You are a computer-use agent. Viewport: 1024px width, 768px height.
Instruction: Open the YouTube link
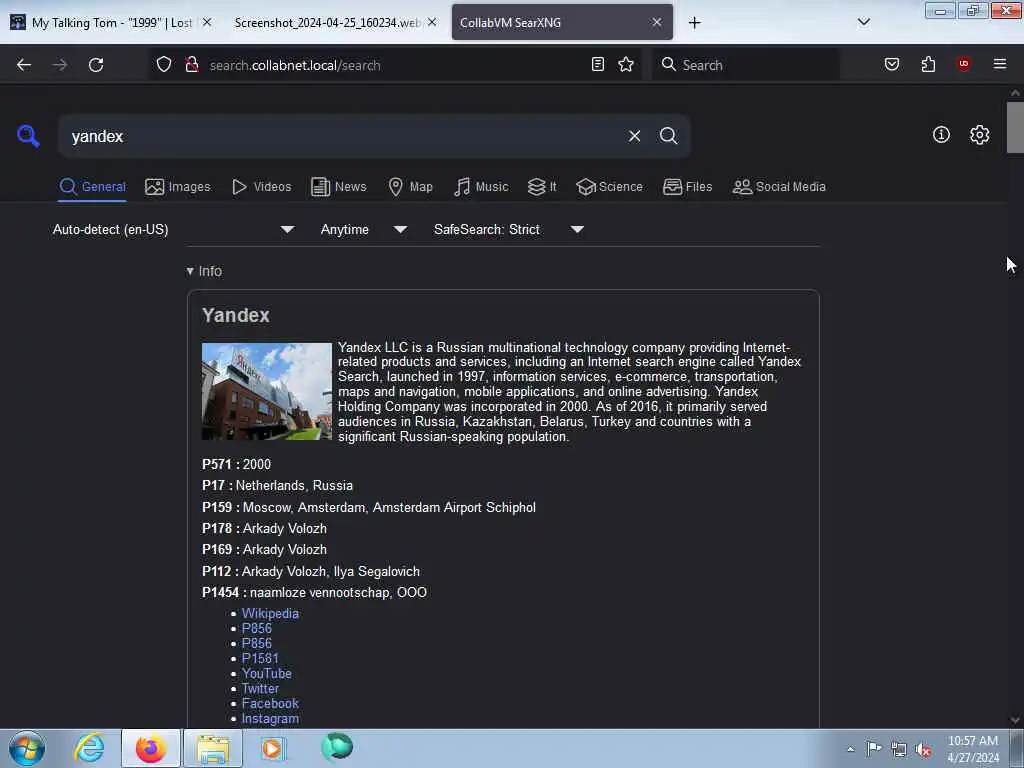pos(266,673)
